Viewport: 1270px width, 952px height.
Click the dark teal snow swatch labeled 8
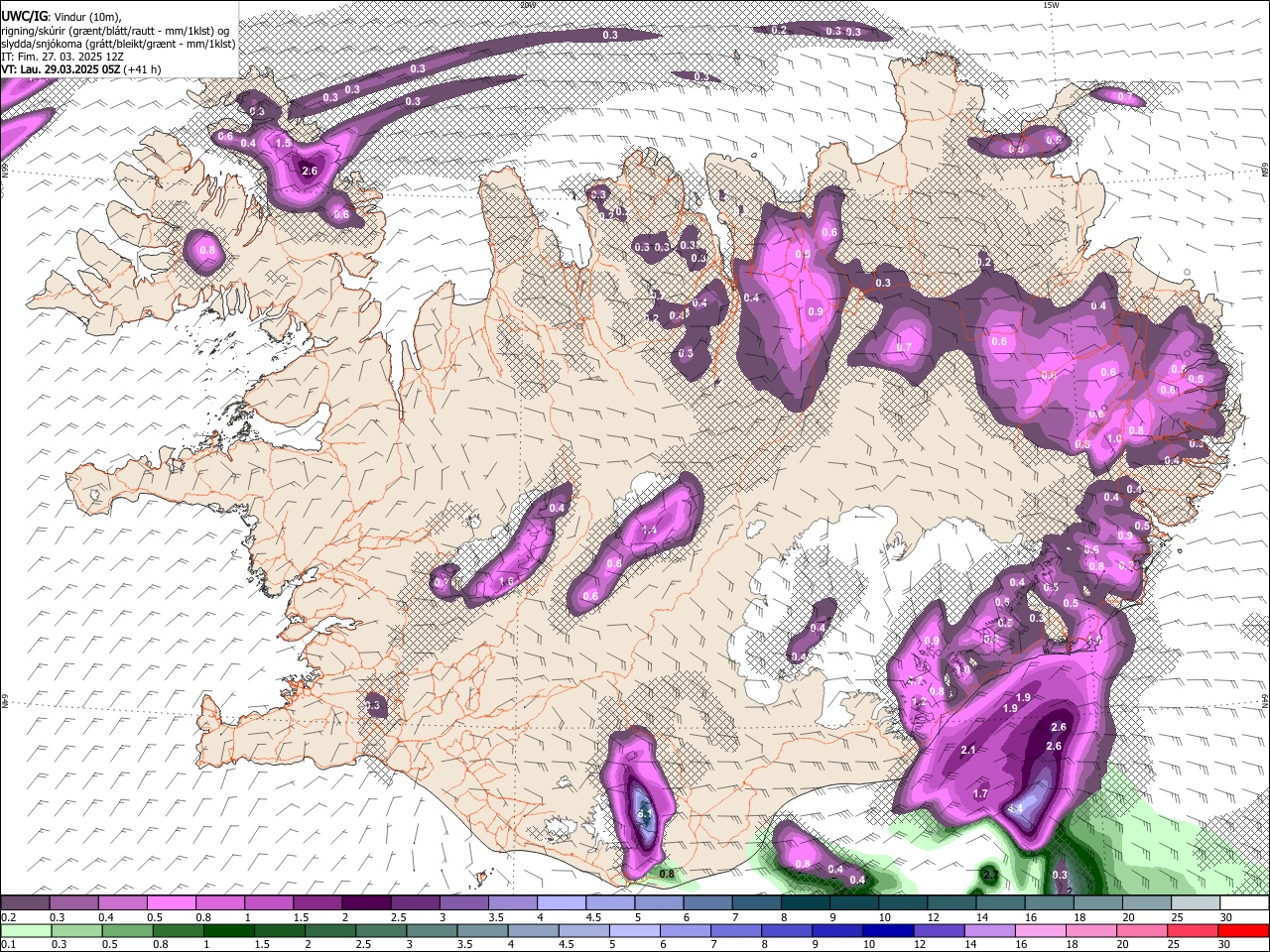pyautogui.click(x=805, y=903)
